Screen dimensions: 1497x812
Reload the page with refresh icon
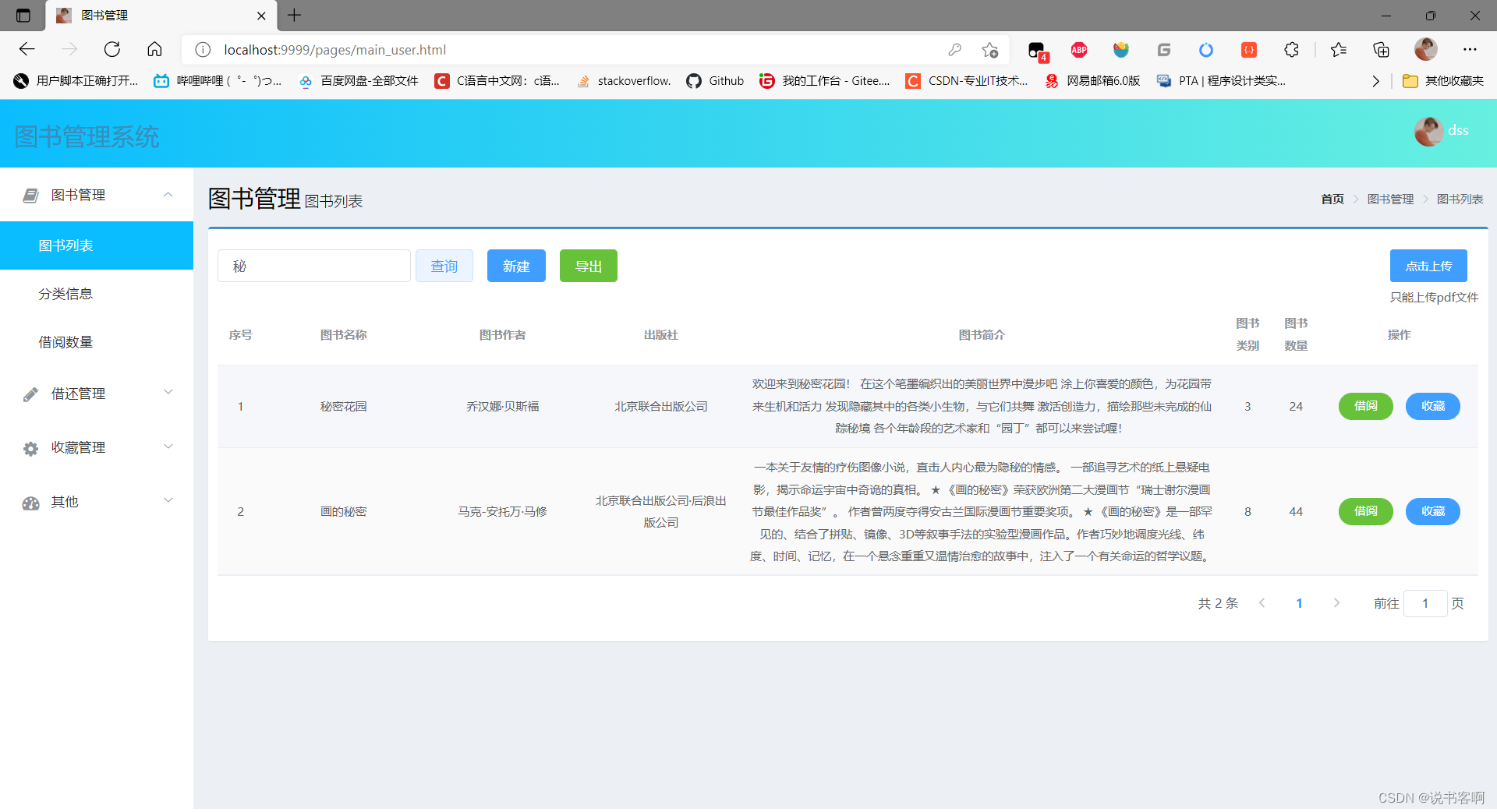pos(112,50)
